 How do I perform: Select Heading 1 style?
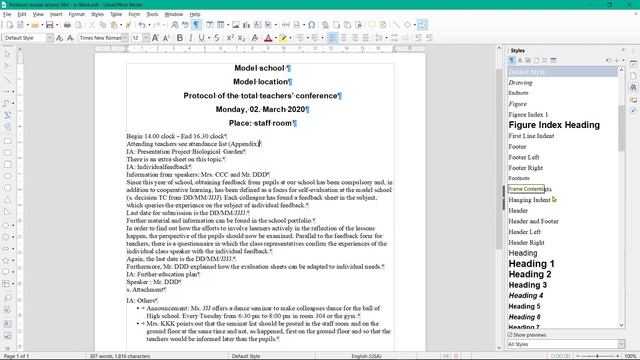click(531, 264)
